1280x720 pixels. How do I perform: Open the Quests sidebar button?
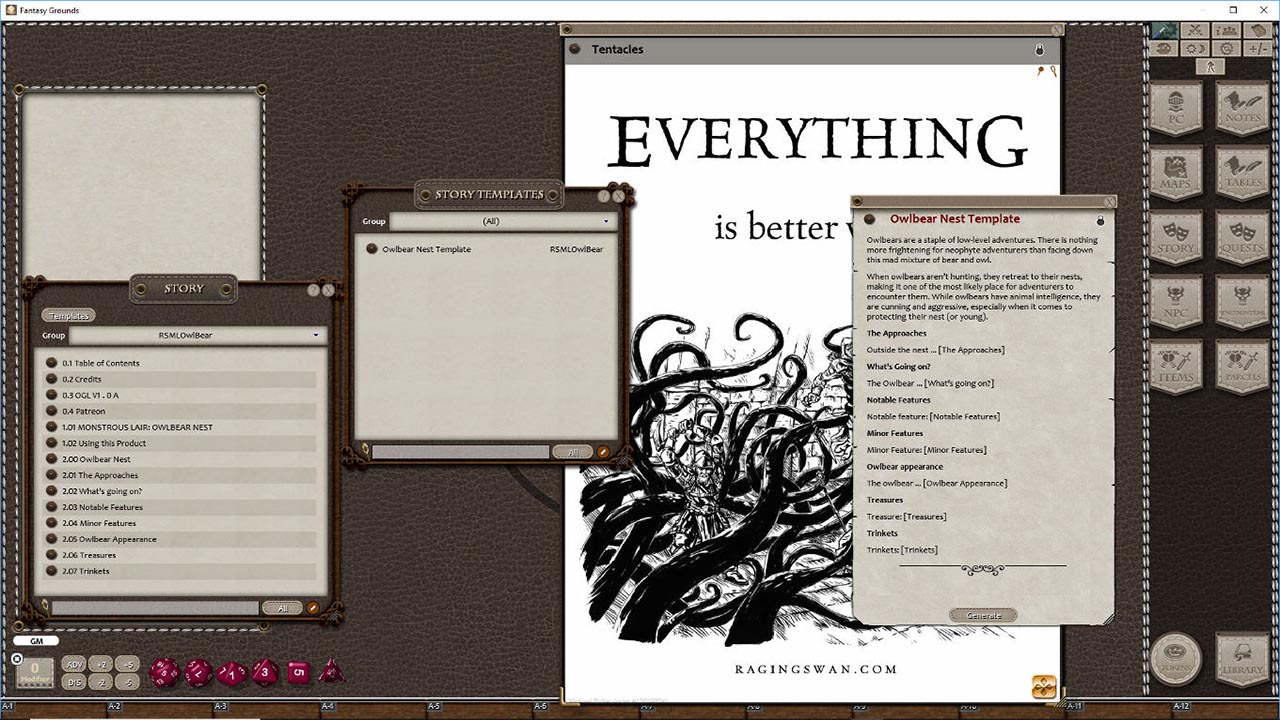click(x=1241, y=238)
